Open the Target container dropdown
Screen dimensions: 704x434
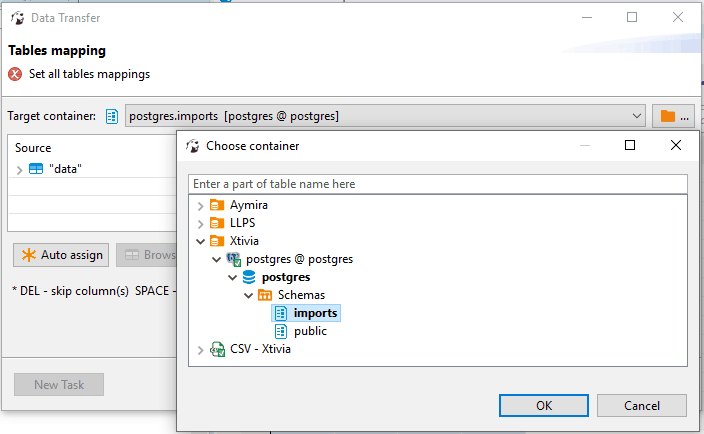point(638,117)
